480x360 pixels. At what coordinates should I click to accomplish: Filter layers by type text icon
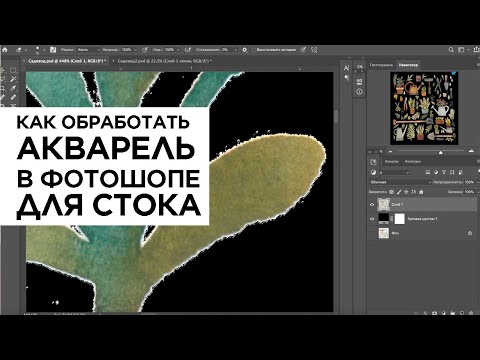(x=444, y=172)
